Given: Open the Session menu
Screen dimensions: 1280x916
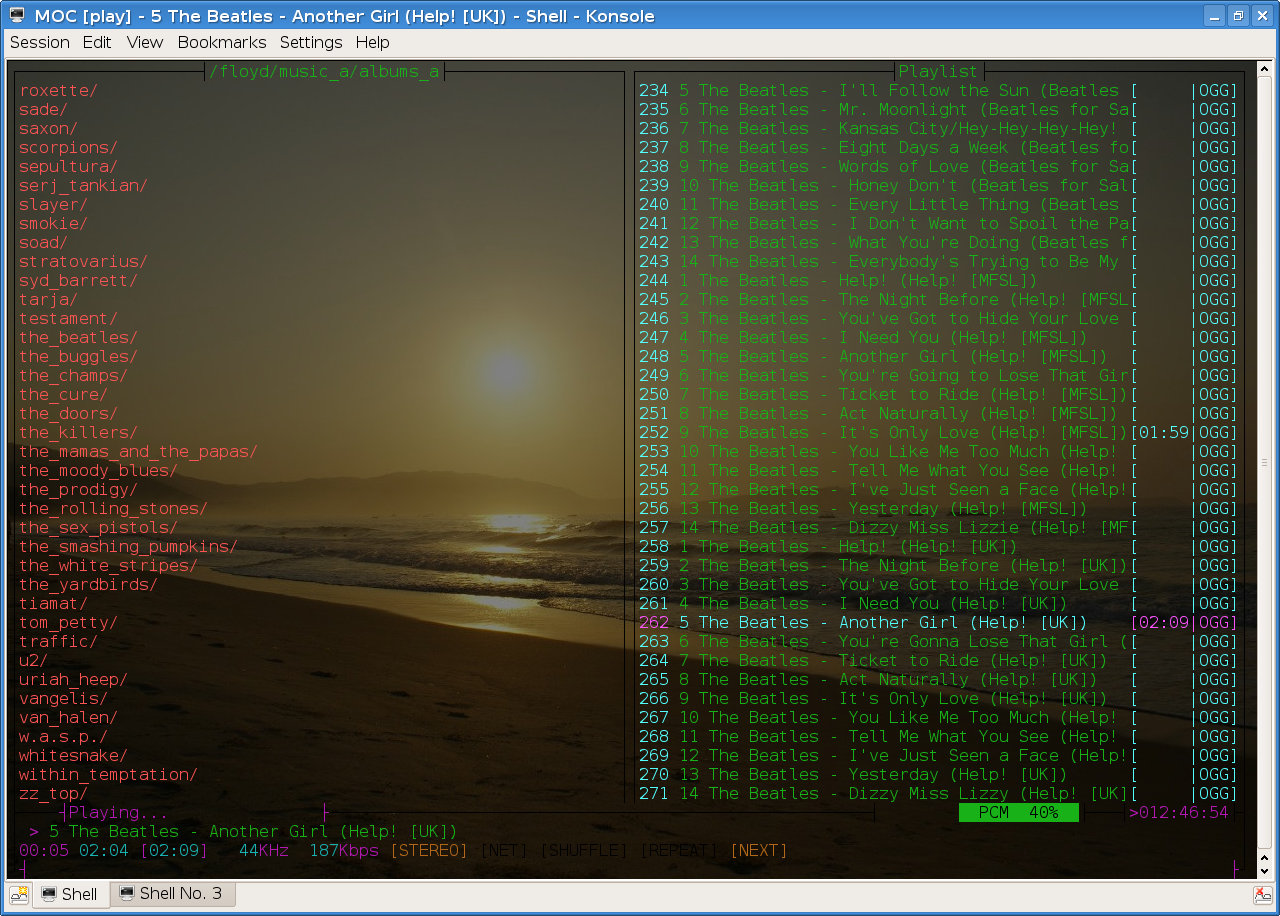Looking at the screenshot, I should pyautogui.click(x=40, y=42).
